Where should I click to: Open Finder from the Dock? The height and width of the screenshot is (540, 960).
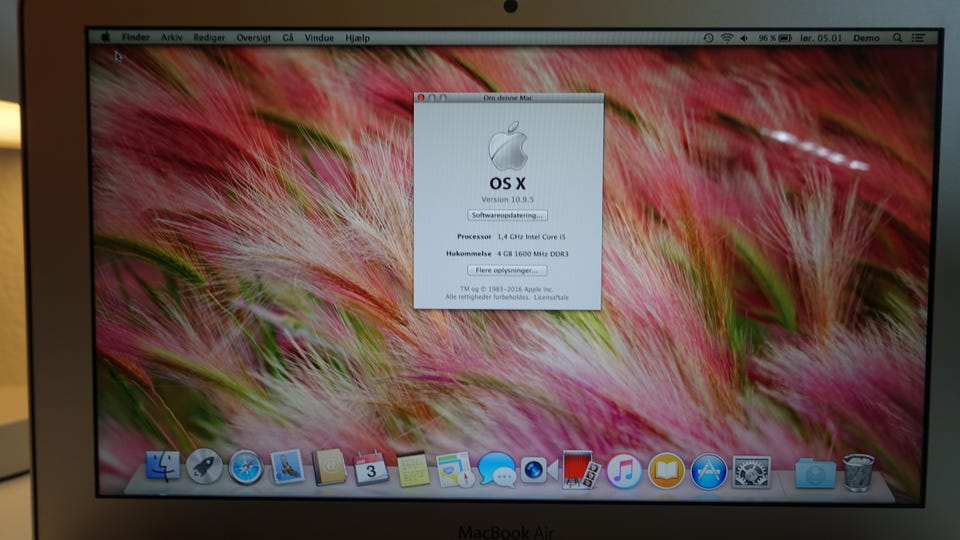163,467
